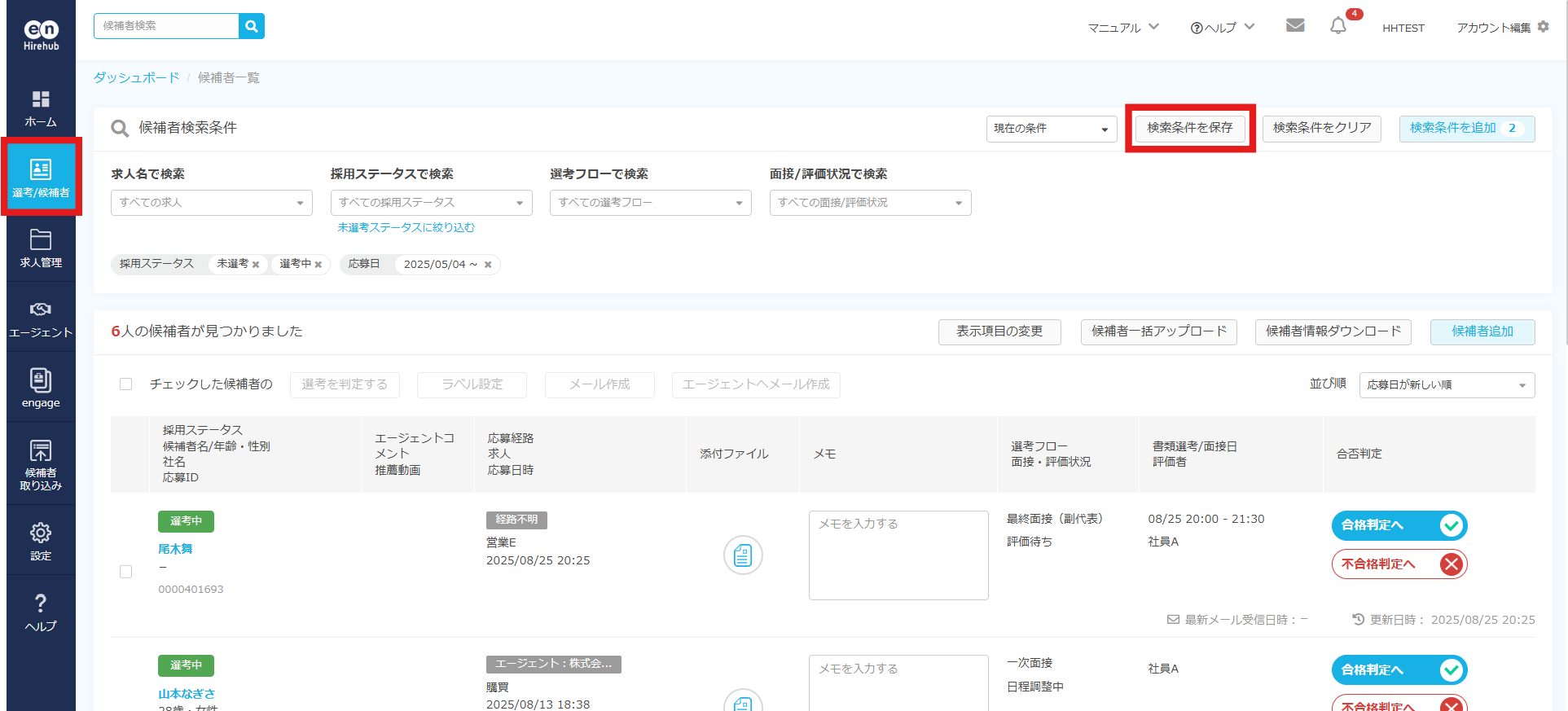Screen dimensions: 1568x711
Task: Open the mail envelope icon
Action: click(x=1295, y=26)
